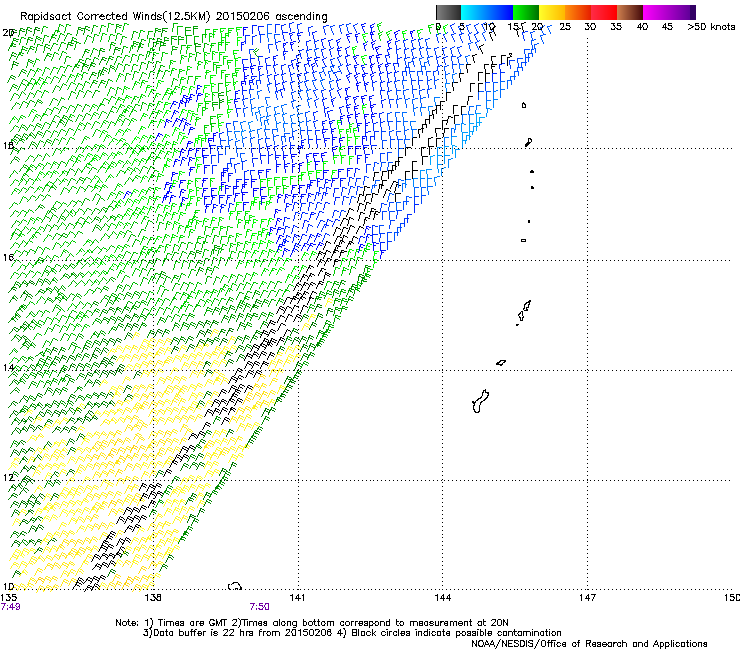Click the '>50 knots' legend label
Image resolution: width=740 pixels, height=650 pixels.
pyautogui.click(x=711, y=26)
